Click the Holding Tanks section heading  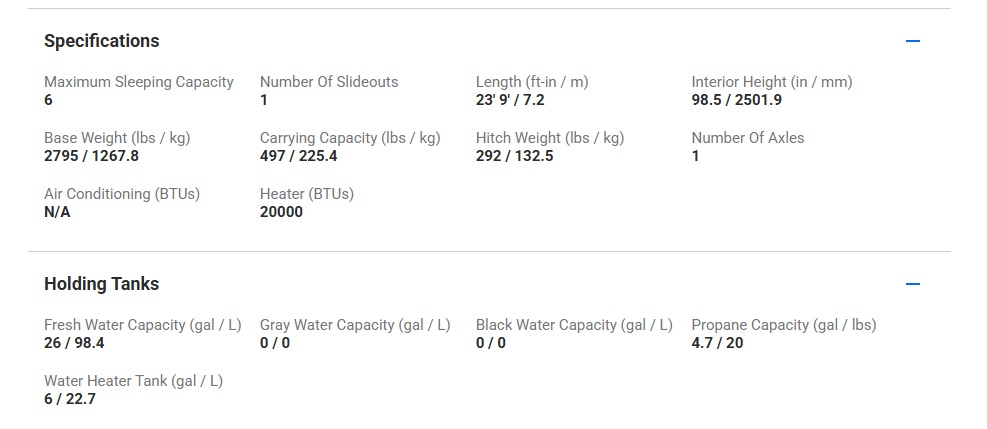(102, 284)
